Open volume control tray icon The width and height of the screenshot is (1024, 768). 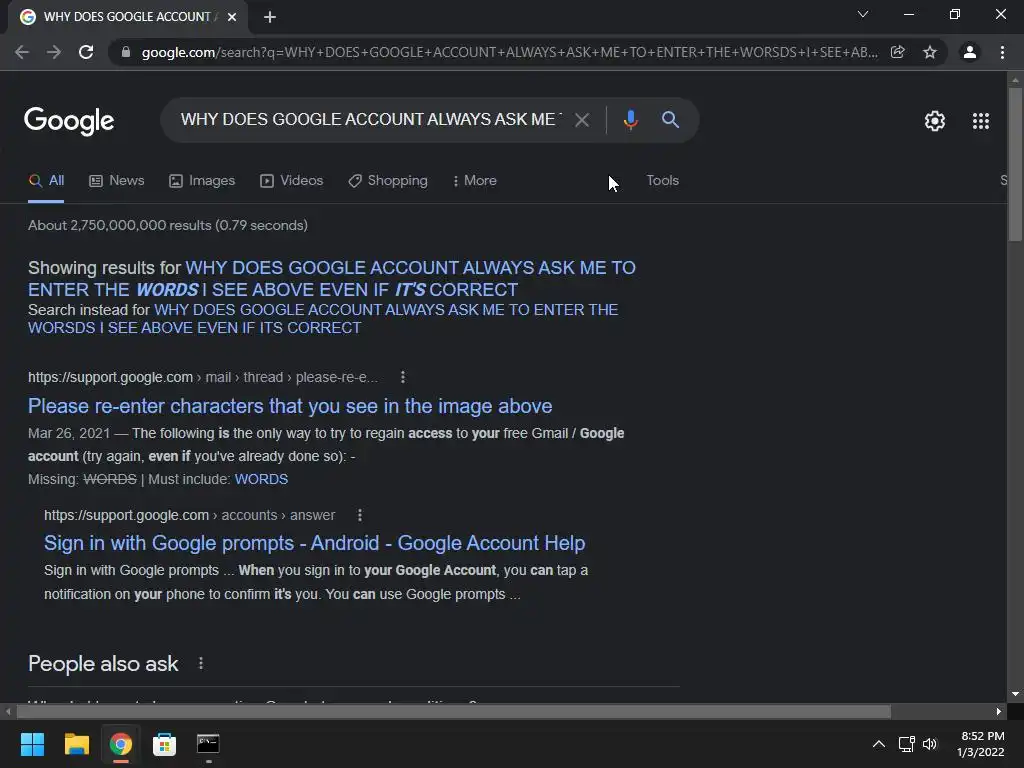[x=930, y=744]
